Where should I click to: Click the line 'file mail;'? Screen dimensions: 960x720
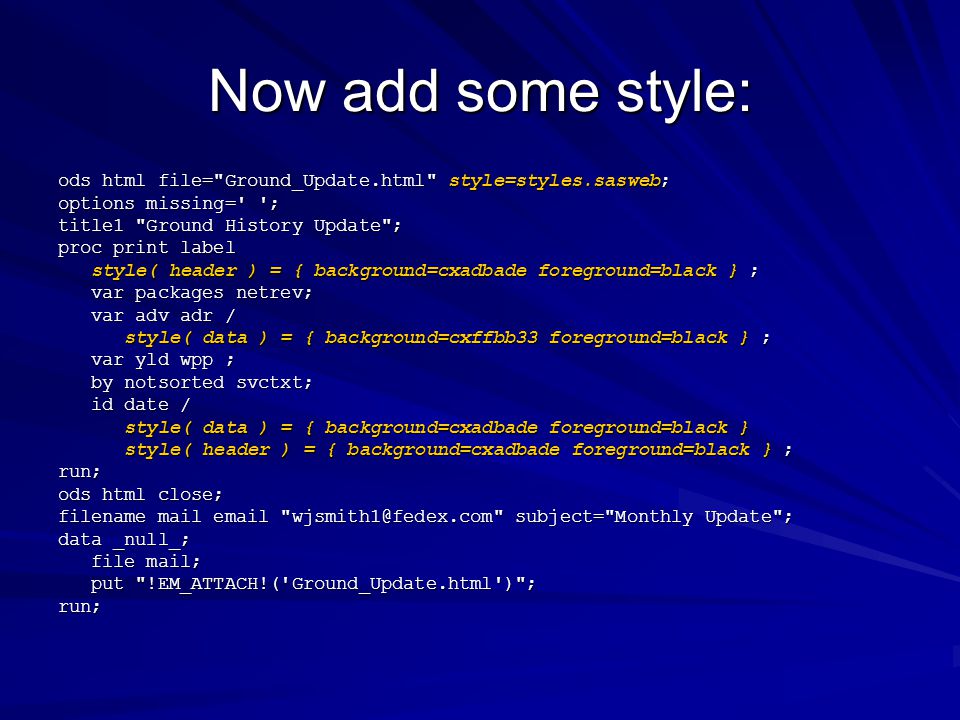click(146, 561)
